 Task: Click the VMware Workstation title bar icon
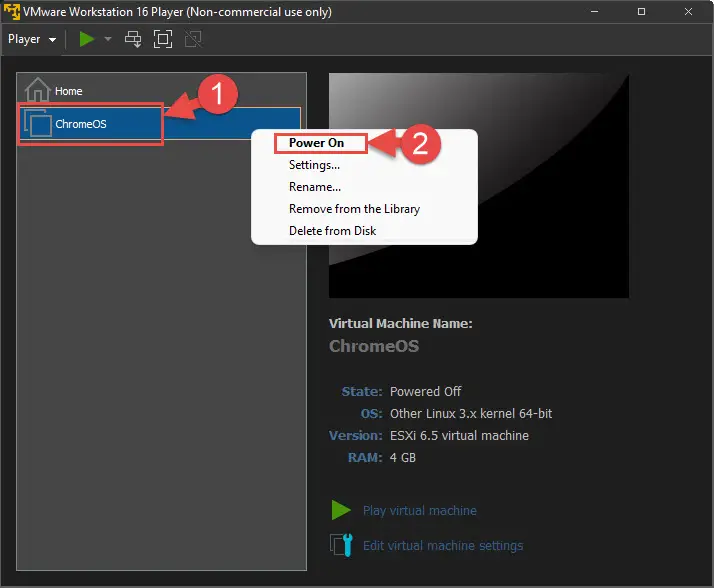[11, 11]
